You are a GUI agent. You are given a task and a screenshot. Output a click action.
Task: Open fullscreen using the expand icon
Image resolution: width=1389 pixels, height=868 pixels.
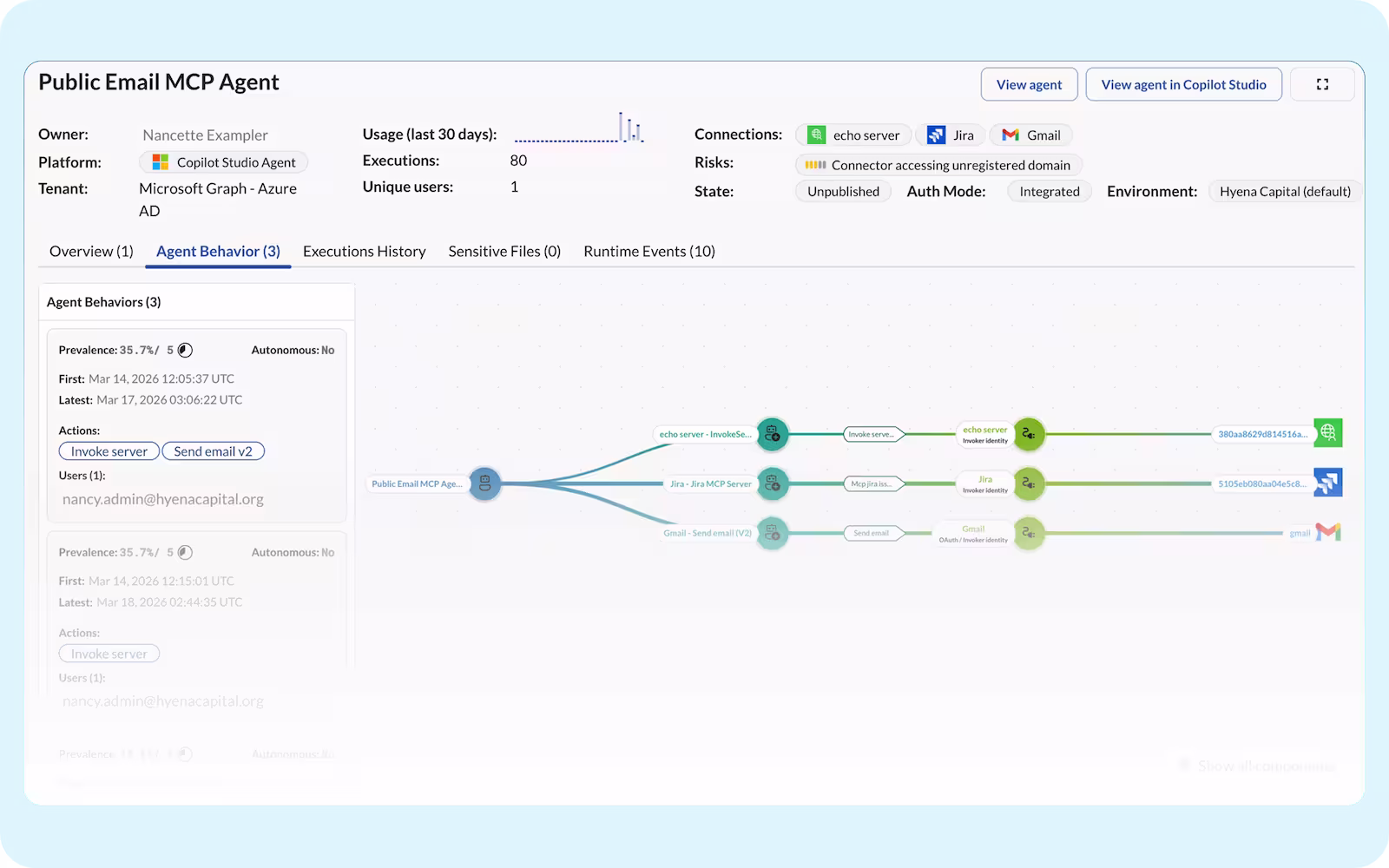click(x=1322, y=84)
